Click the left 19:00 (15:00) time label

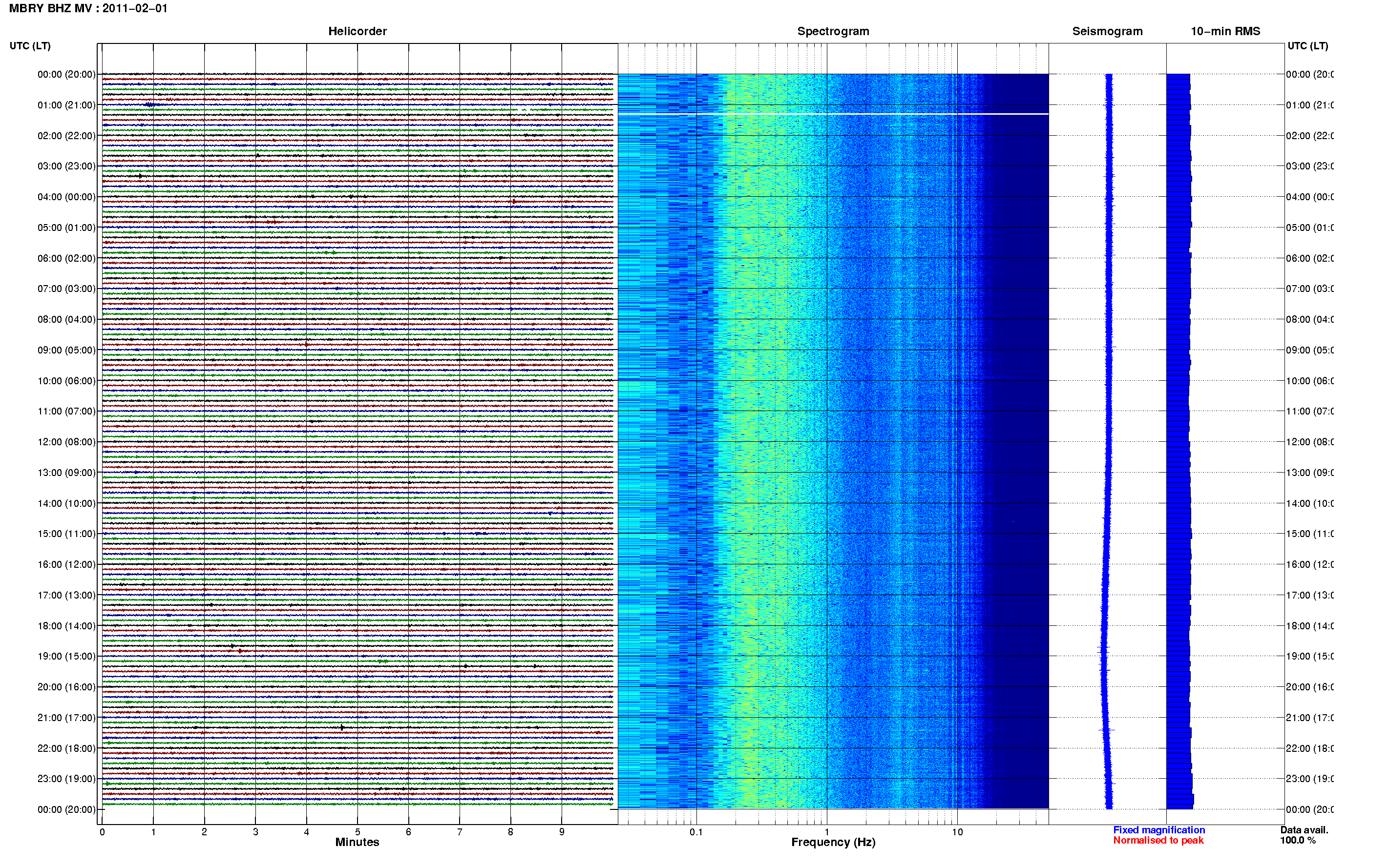click(66, 656)
